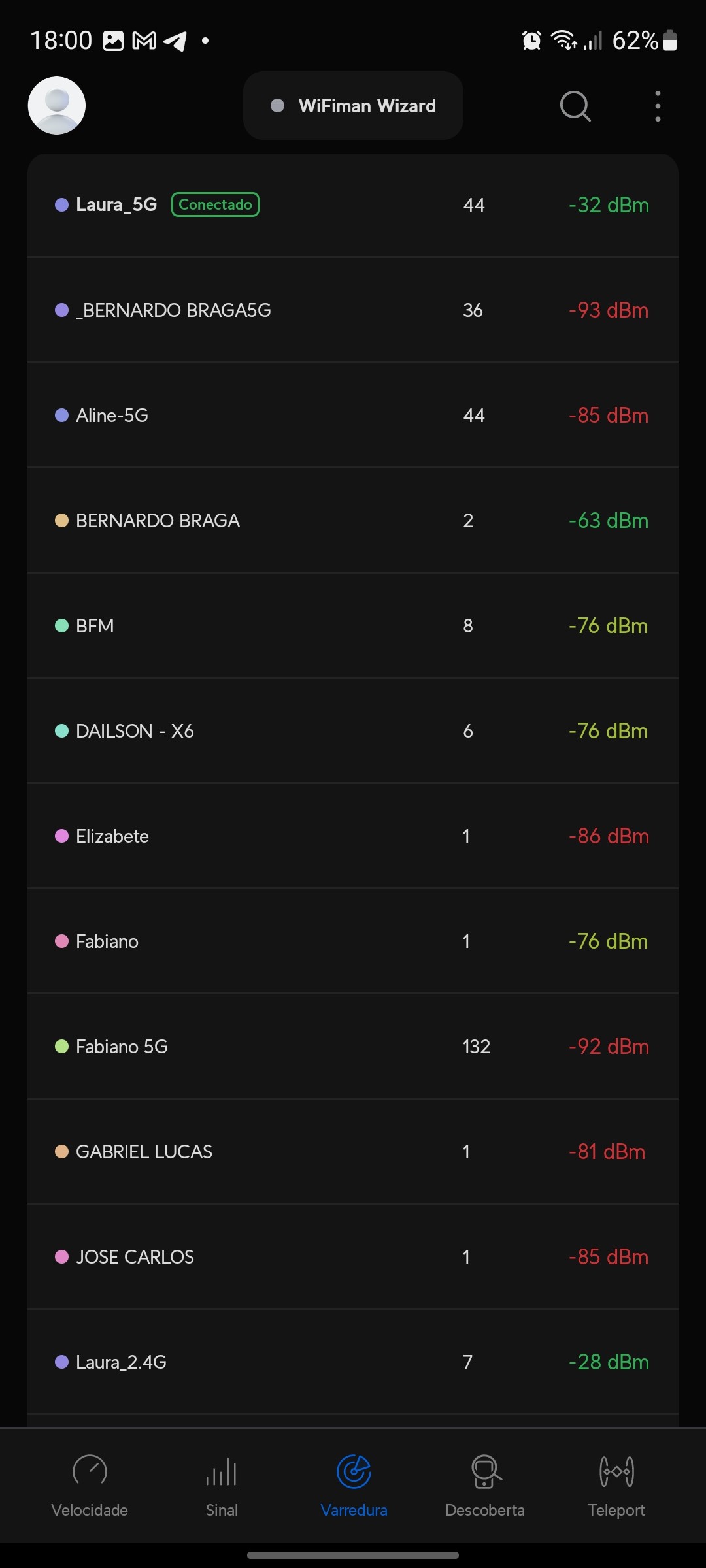The height and width of the screenshot is (1568, 706).
Task: Tap the alarm icon in status bar
Action: [531, 41]
